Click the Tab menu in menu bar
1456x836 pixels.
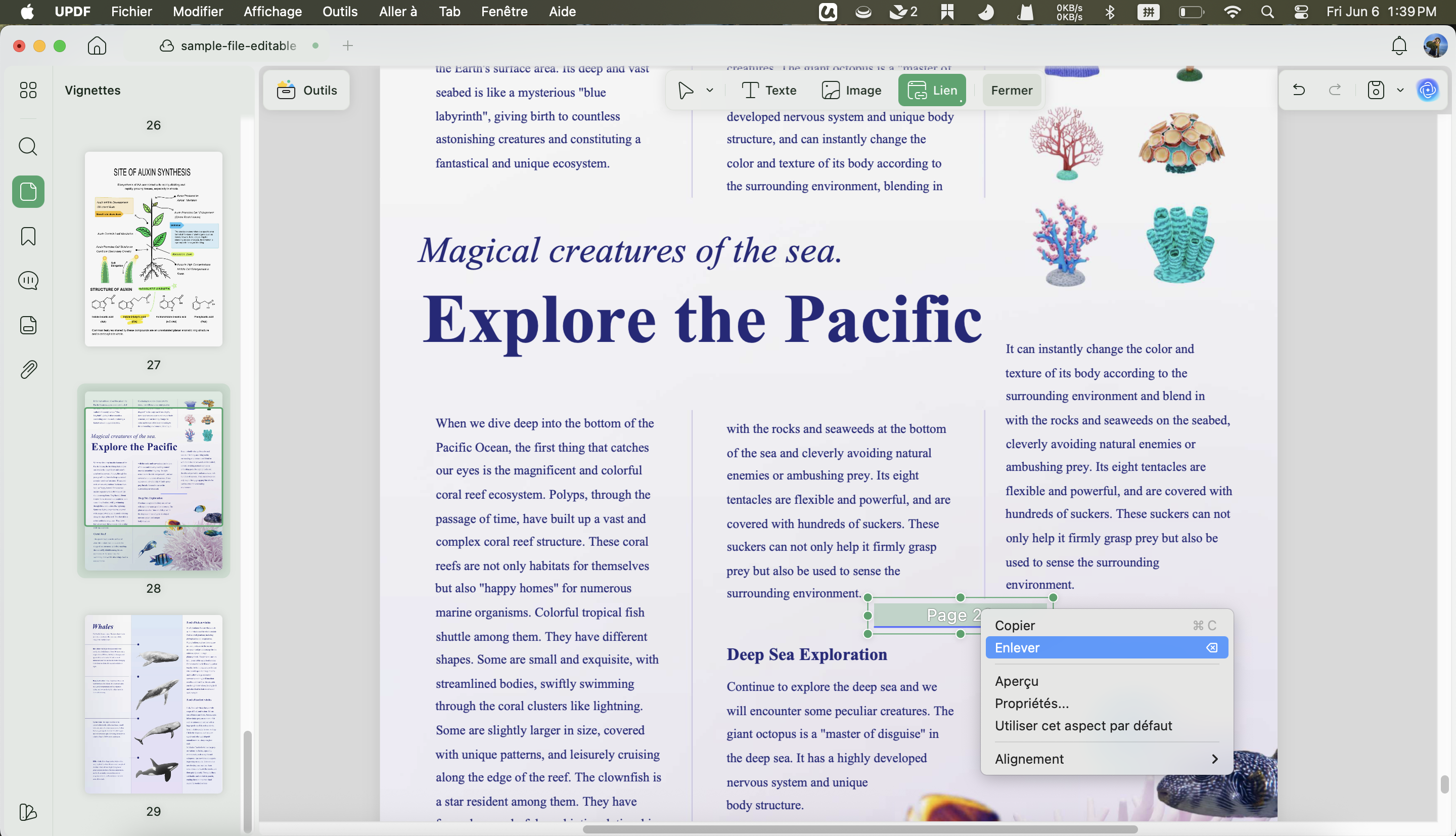tap(449, 12)
